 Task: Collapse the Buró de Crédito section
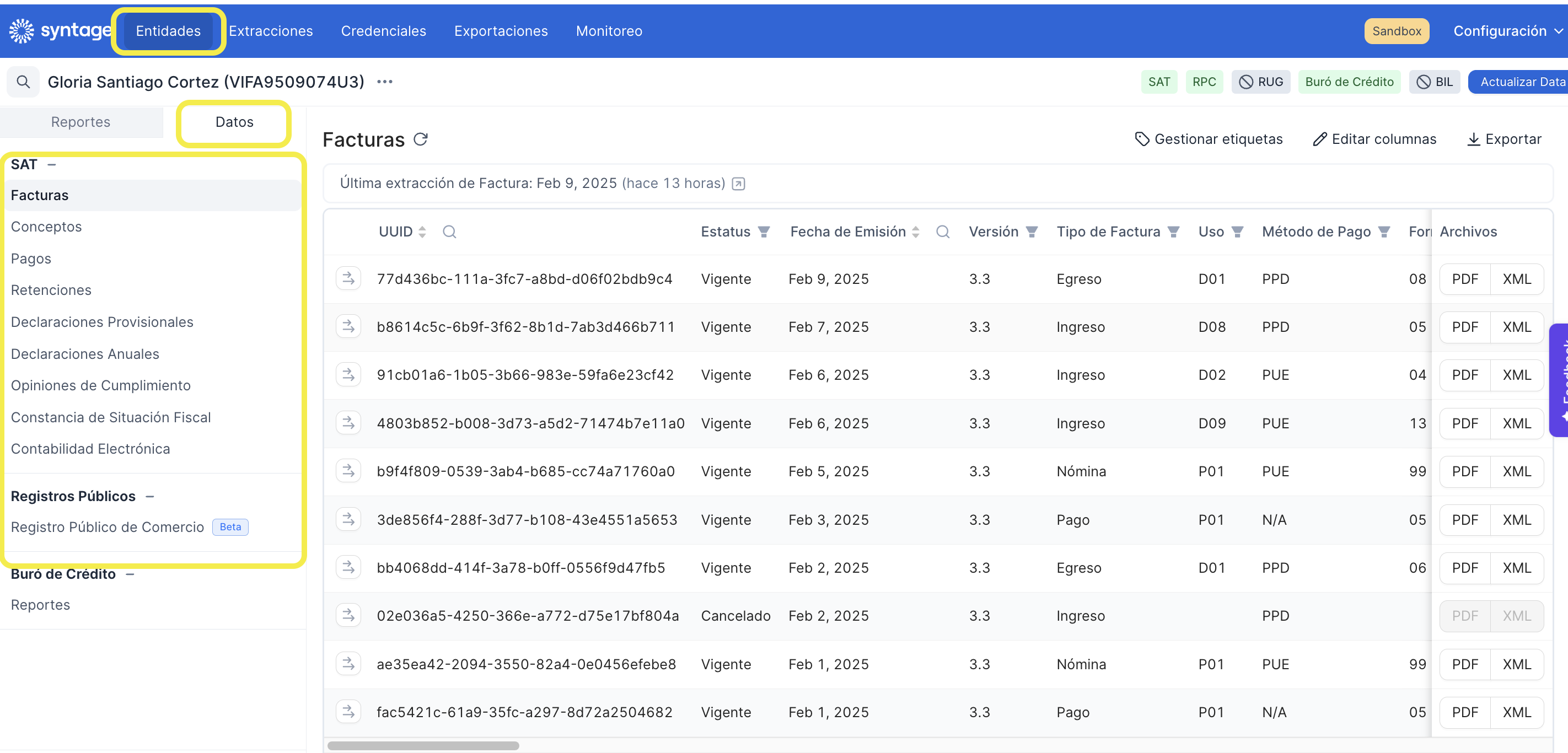130,574
